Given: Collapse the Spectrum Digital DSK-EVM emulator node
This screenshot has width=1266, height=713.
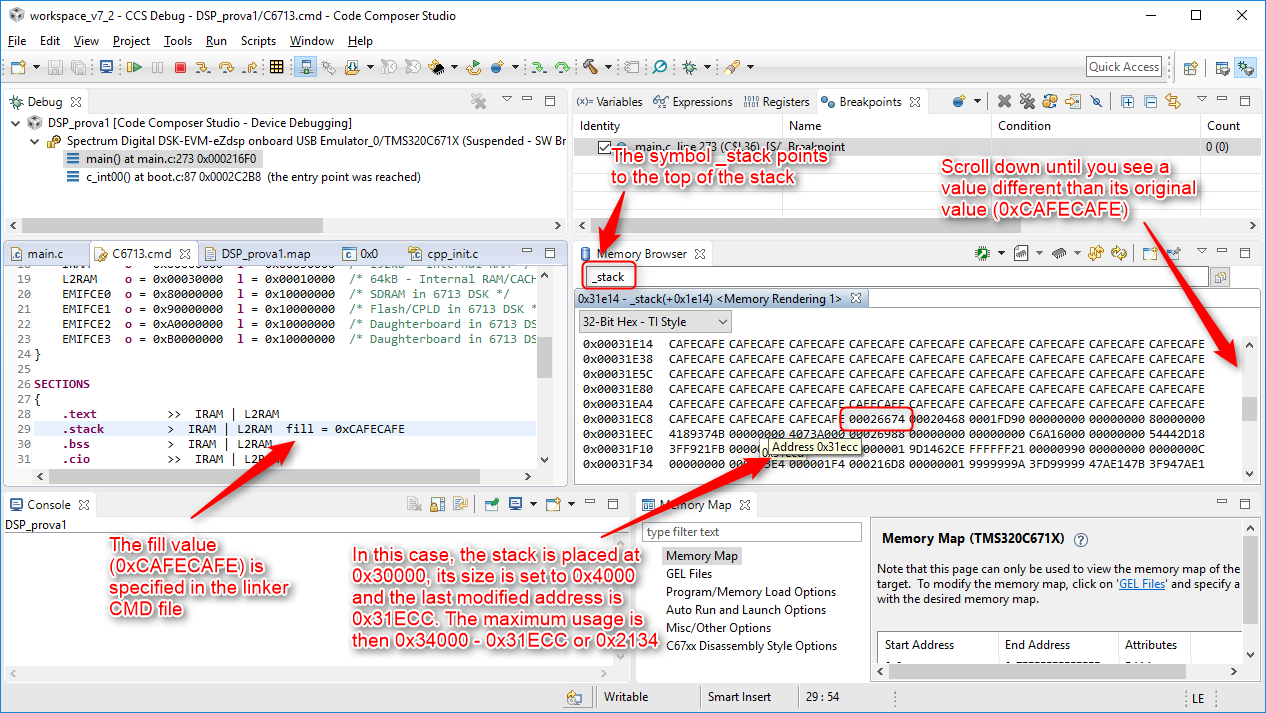Looking at the screenshot, I should (x=34, y=141).
